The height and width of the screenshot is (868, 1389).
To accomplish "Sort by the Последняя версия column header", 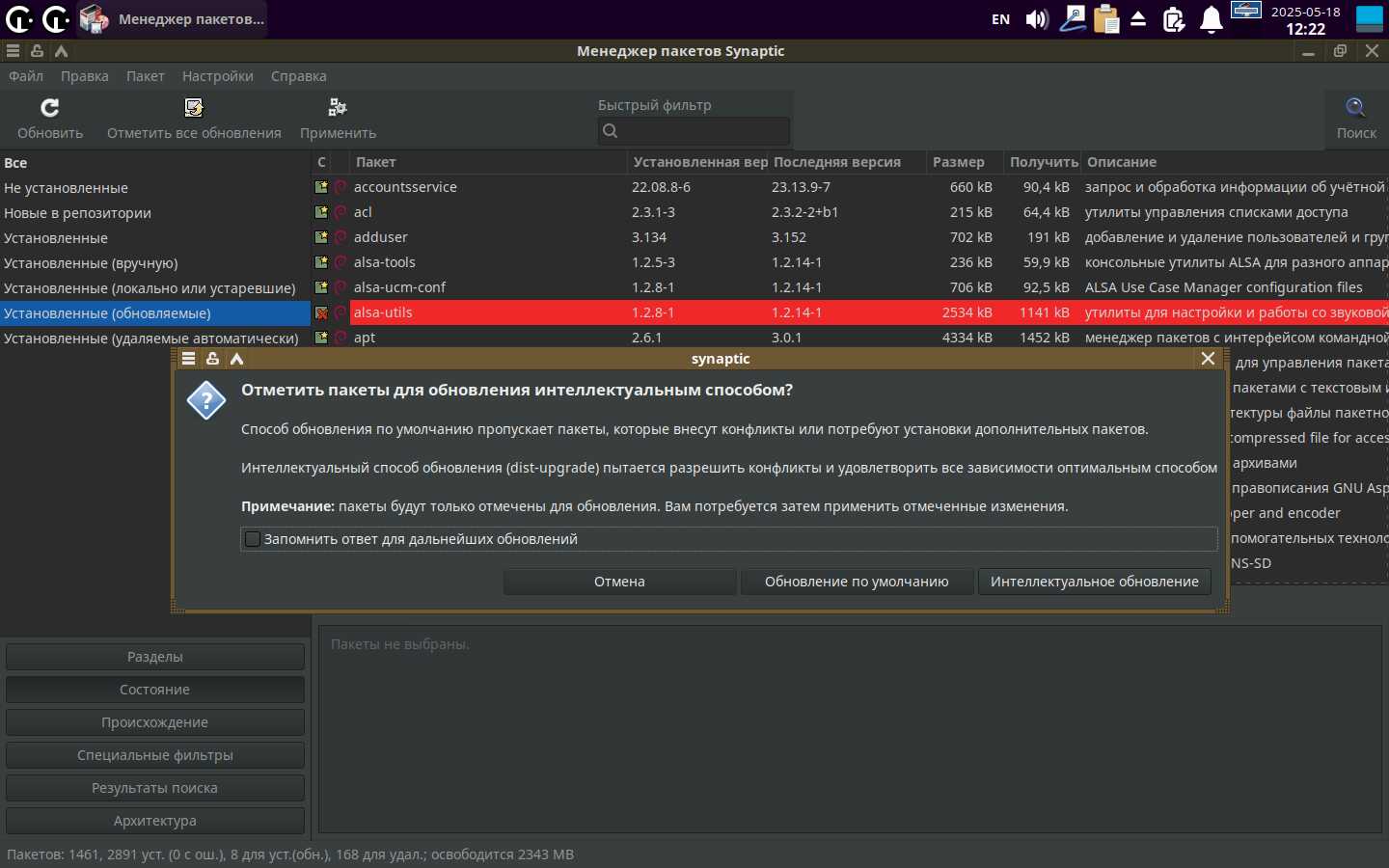I will (x=847, y=162).
